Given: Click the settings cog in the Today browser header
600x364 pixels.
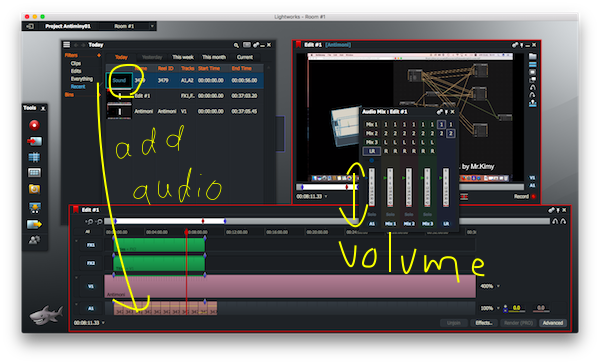Looking at the screenshot, I should [255, 45].
